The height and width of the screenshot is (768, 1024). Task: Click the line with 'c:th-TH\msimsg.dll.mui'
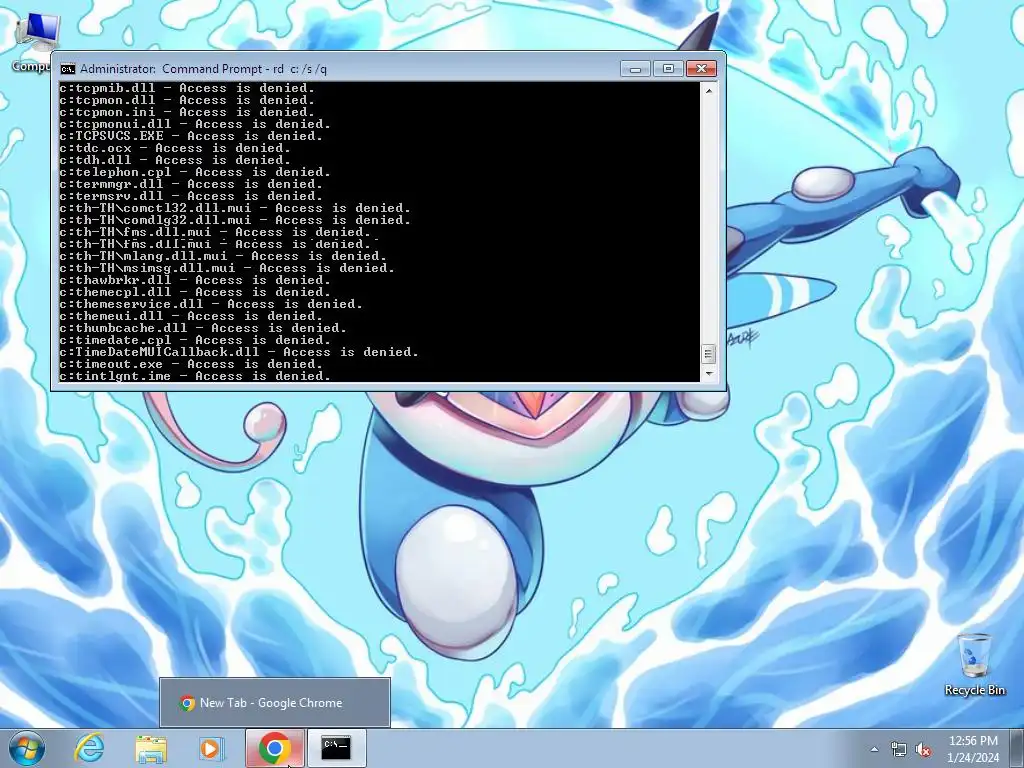227,268
